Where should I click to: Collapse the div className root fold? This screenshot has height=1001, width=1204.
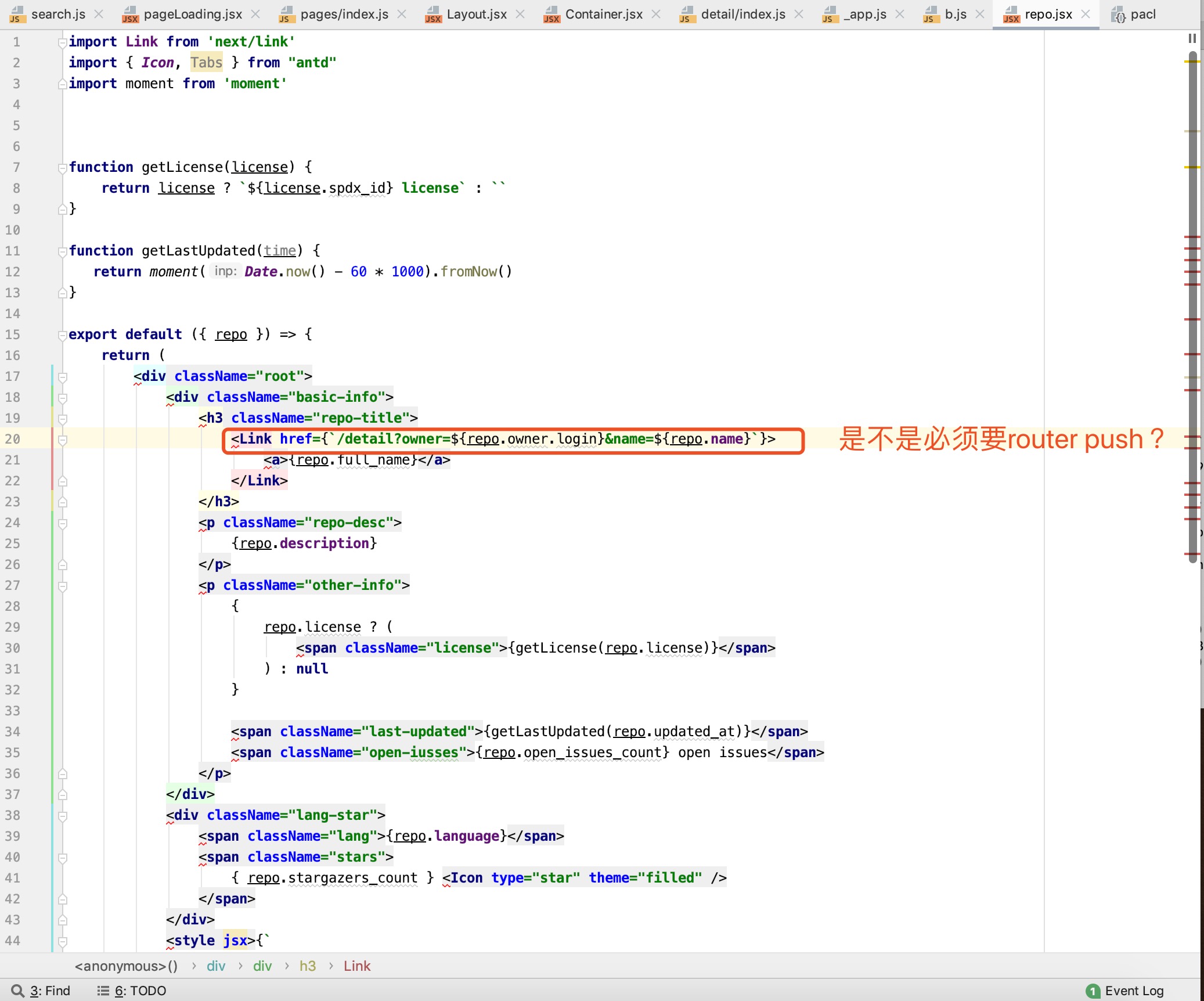[63, 377]
